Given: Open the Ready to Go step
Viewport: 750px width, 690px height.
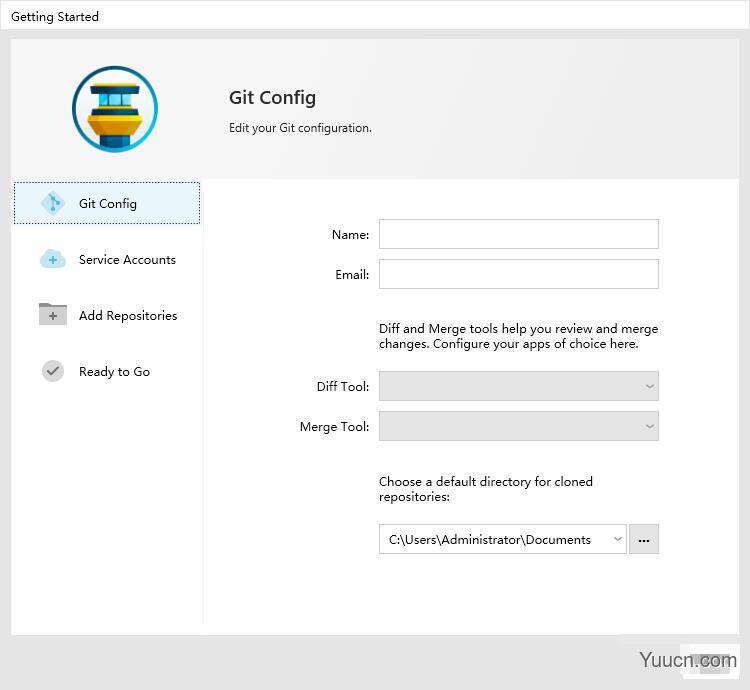Looking at the screenshot, I should [114, 372].
